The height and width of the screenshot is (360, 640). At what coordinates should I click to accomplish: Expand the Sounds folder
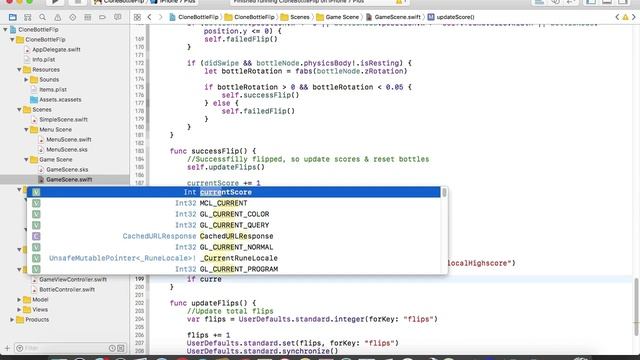[26, 80]
